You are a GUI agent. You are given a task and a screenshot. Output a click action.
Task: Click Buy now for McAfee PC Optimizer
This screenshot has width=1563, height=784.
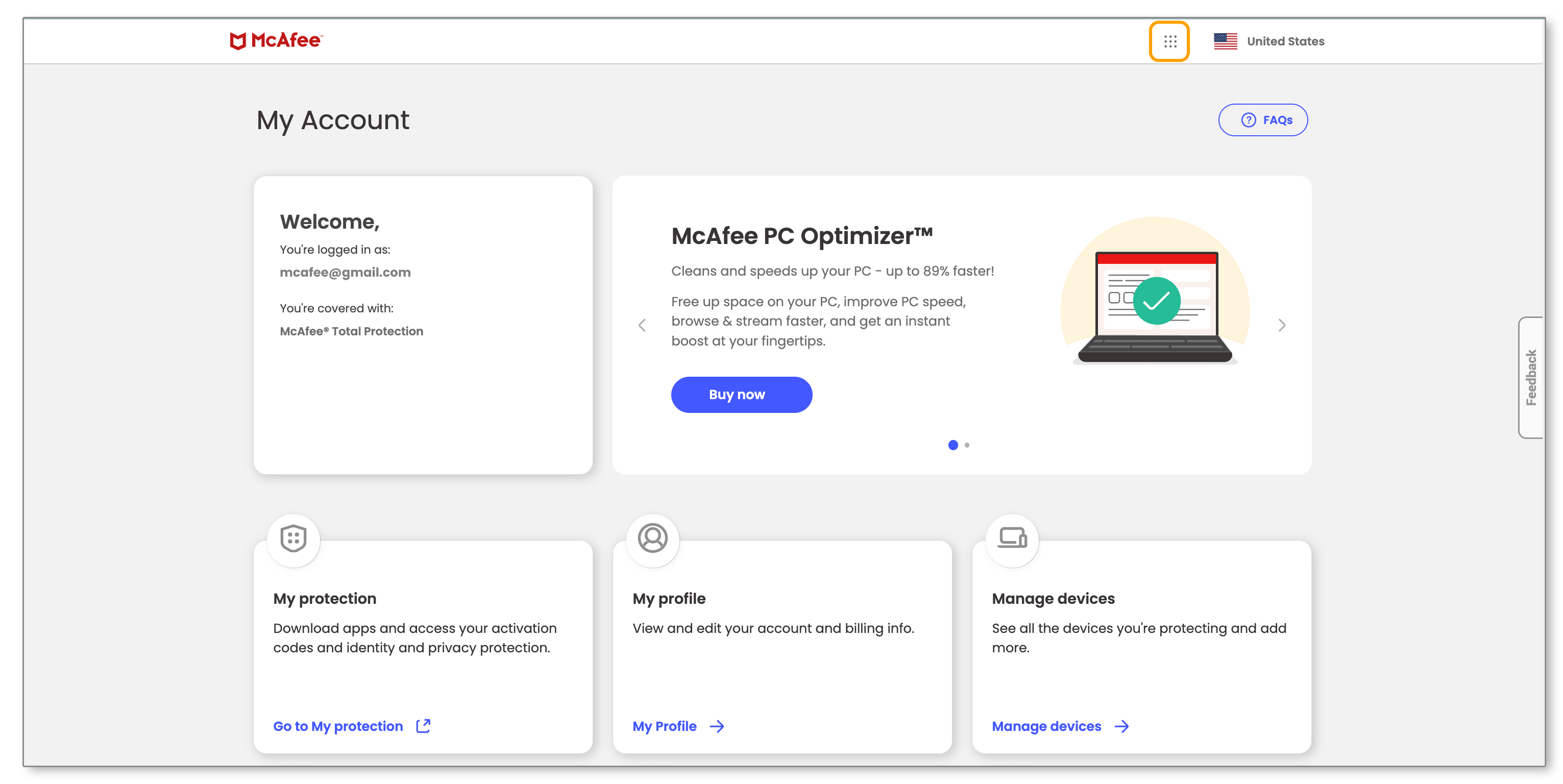(x=741, y=395)
